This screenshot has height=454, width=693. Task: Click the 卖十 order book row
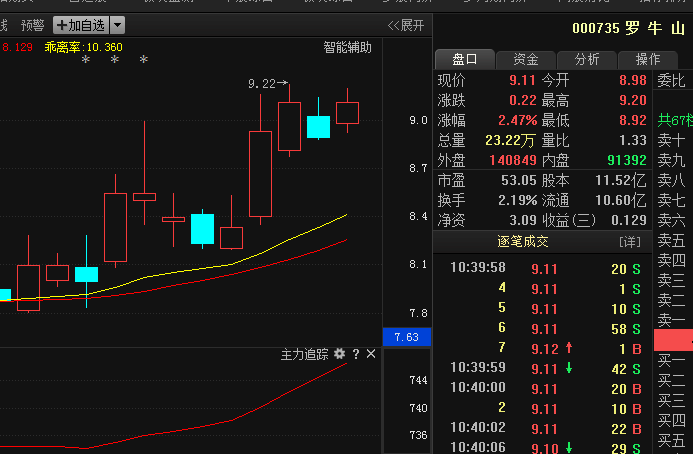[x=673, y=141]
